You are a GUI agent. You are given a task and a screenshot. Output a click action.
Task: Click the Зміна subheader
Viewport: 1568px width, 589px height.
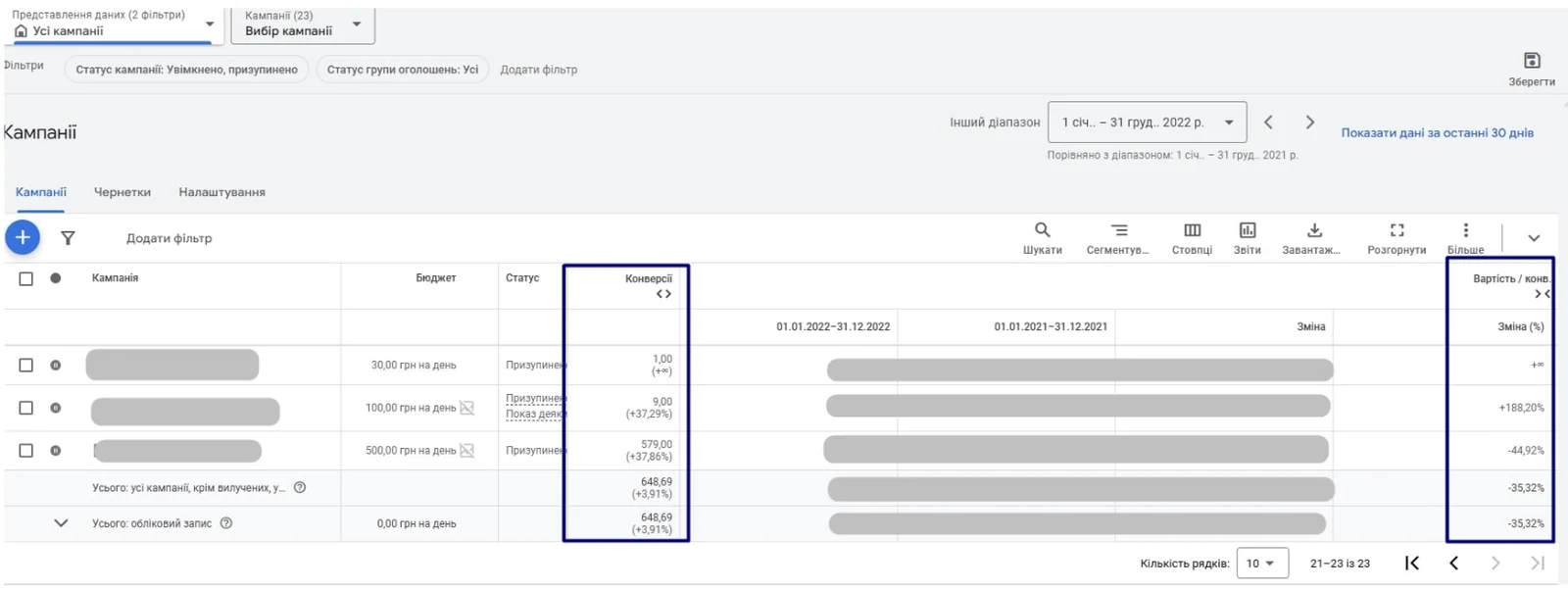coord(1311,326)
